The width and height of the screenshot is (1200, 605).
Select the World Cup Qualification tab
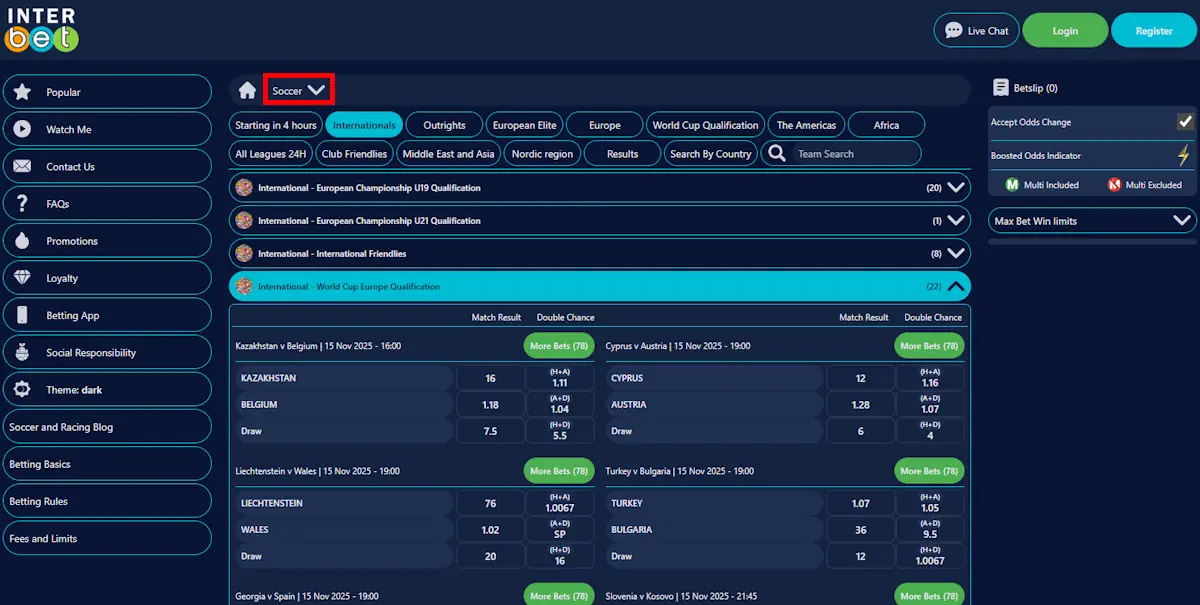(706, 124)
